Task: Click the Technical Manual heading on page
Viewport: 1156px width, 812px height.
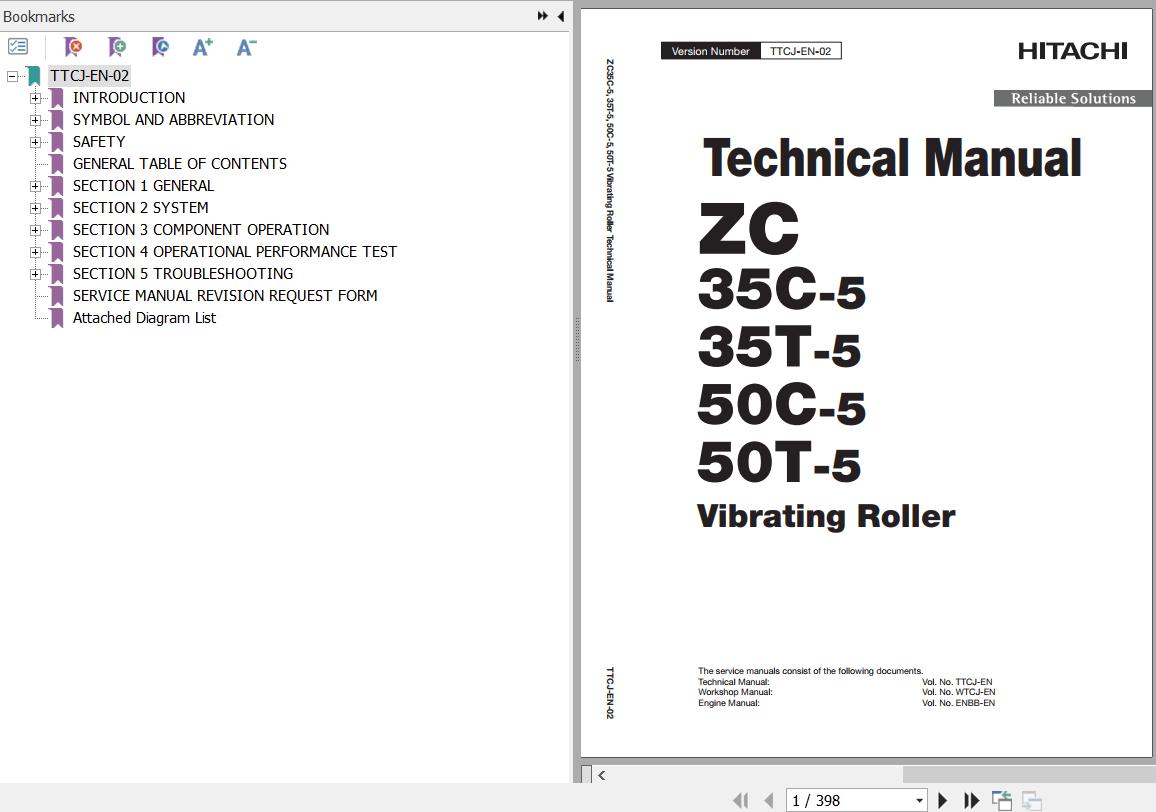Action: 892,158
